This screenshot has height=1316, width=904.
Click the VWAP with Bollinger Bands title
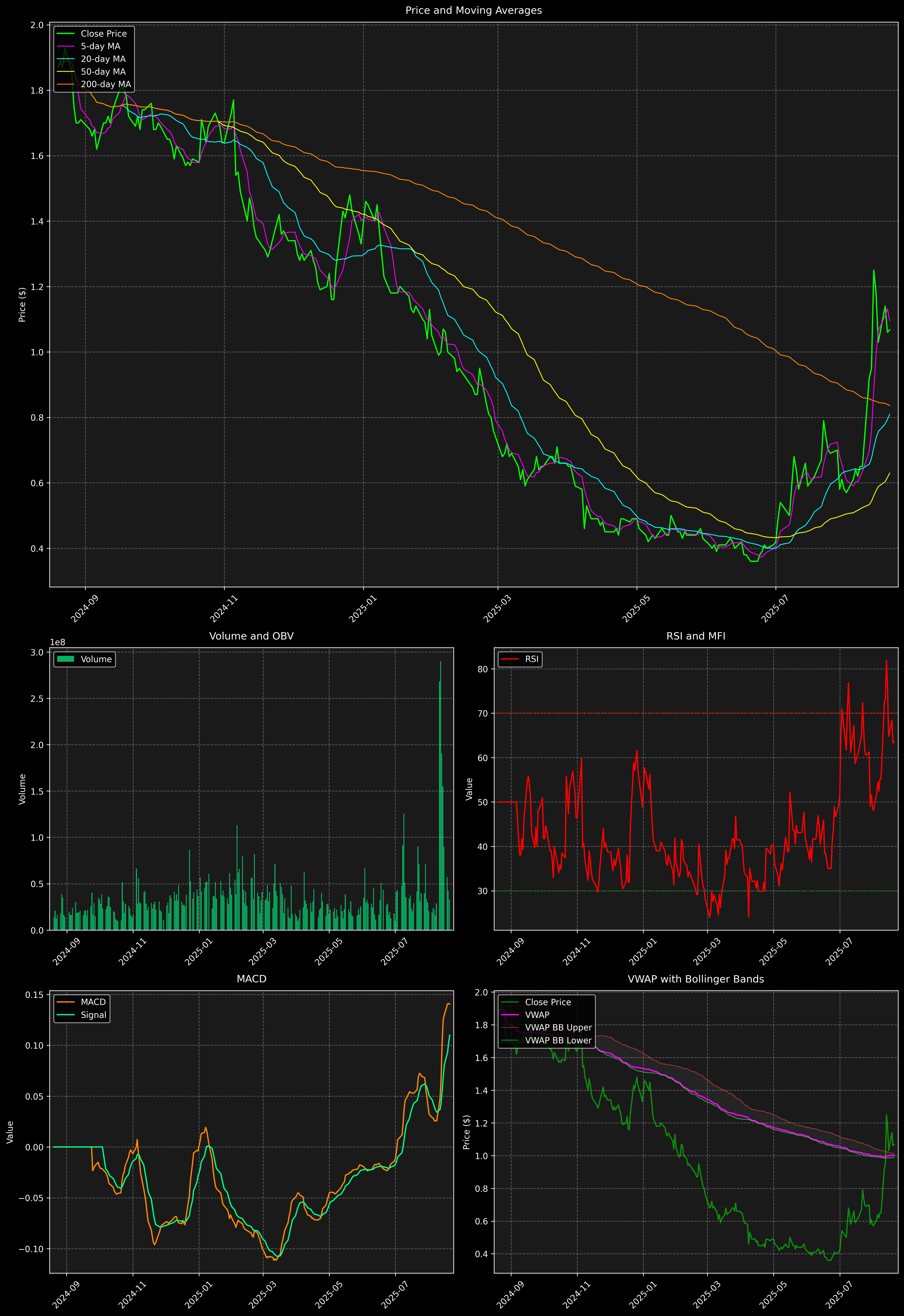tap(695, 979)
